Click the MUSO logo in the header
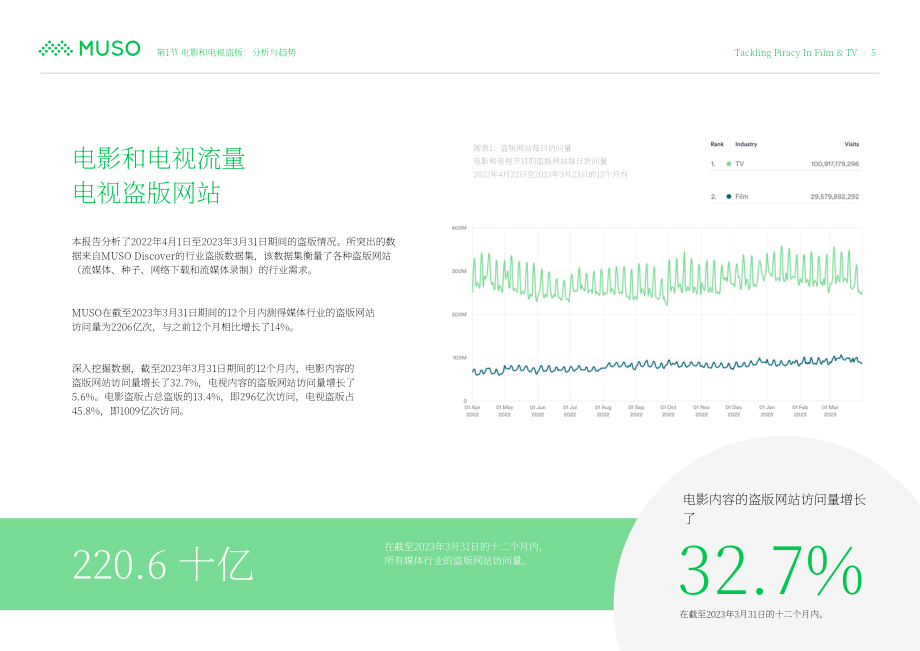Screen dimensions: 920x651 (89, 49)
